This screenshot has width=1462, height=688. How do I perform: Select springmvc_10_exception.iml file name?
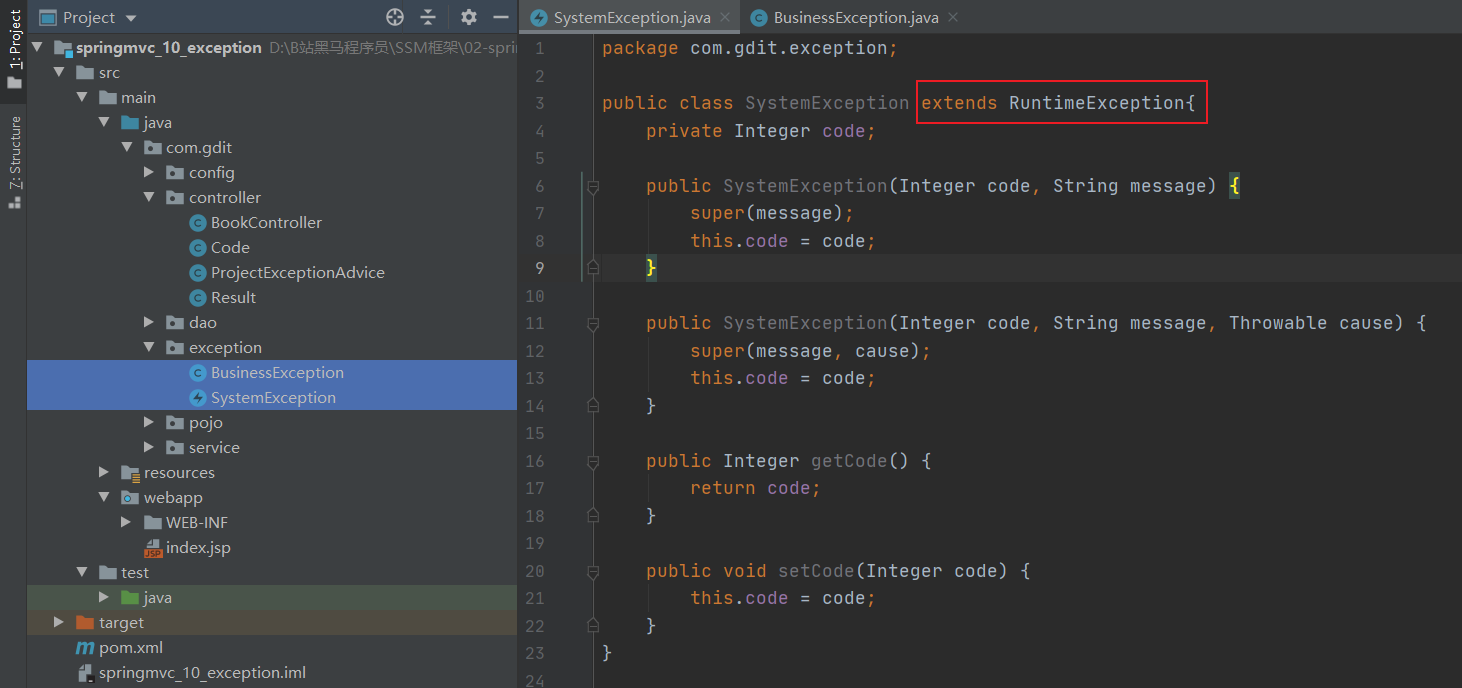pyautogui.click(x=202, y=672)
